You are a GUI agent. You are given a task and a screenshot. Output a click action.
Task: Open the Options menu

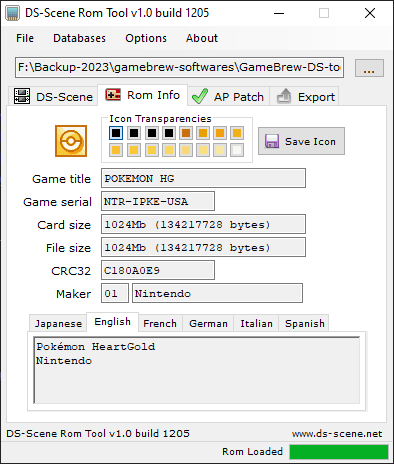point(146,38)
